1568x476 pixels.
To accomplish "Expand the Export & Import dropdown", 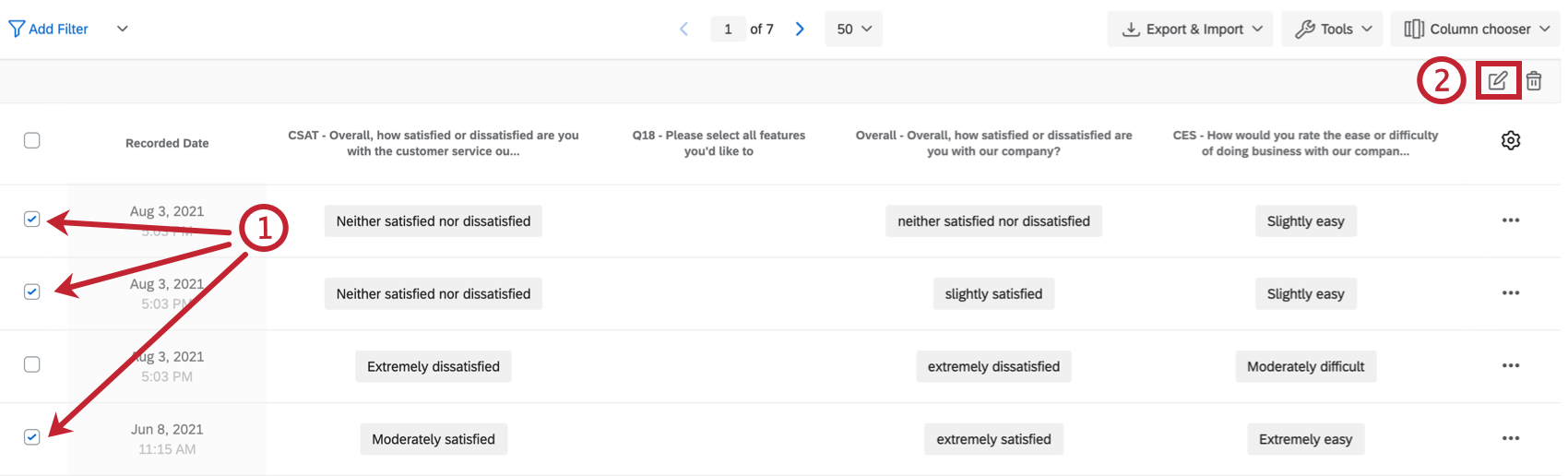I will click(1191, 30).
